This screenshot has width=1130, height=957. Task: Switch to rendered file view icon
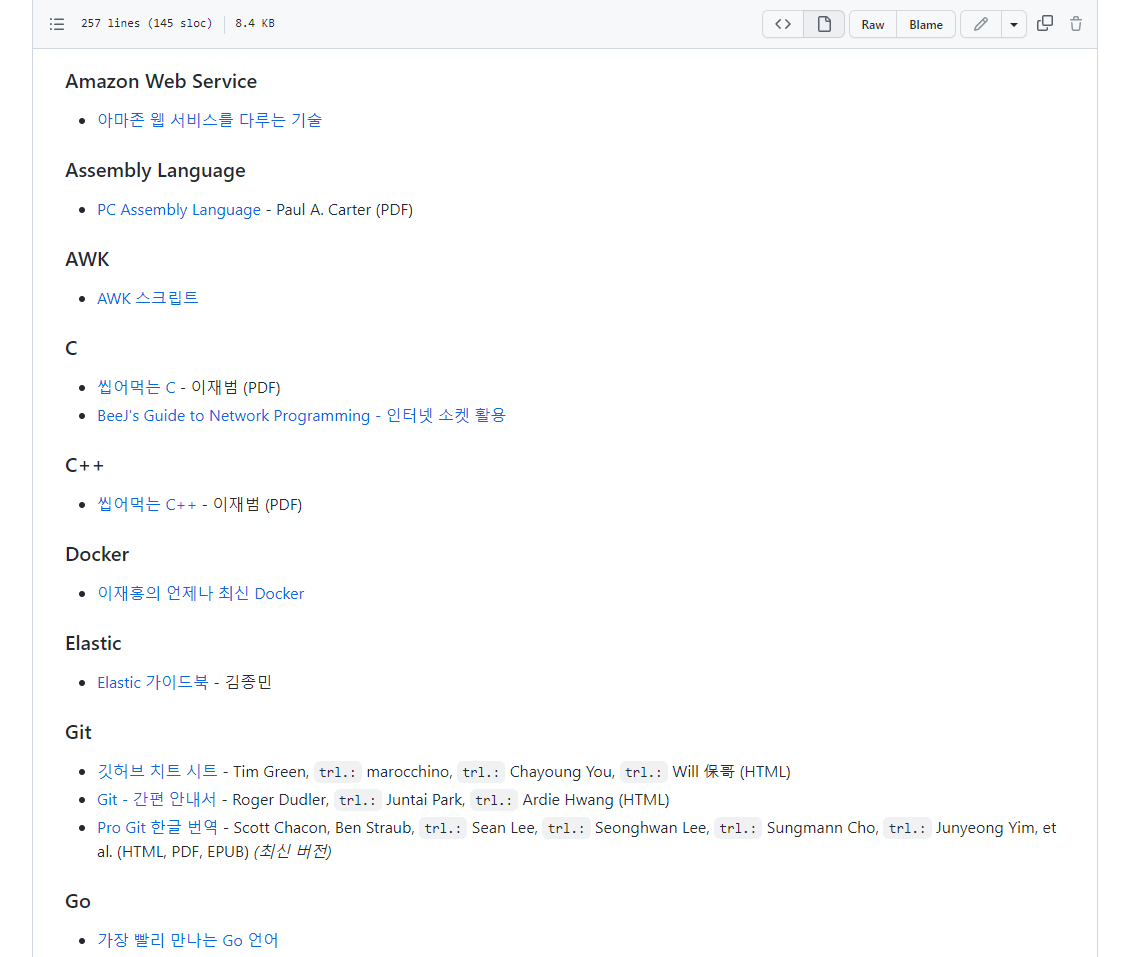click(x=824, y=24)
